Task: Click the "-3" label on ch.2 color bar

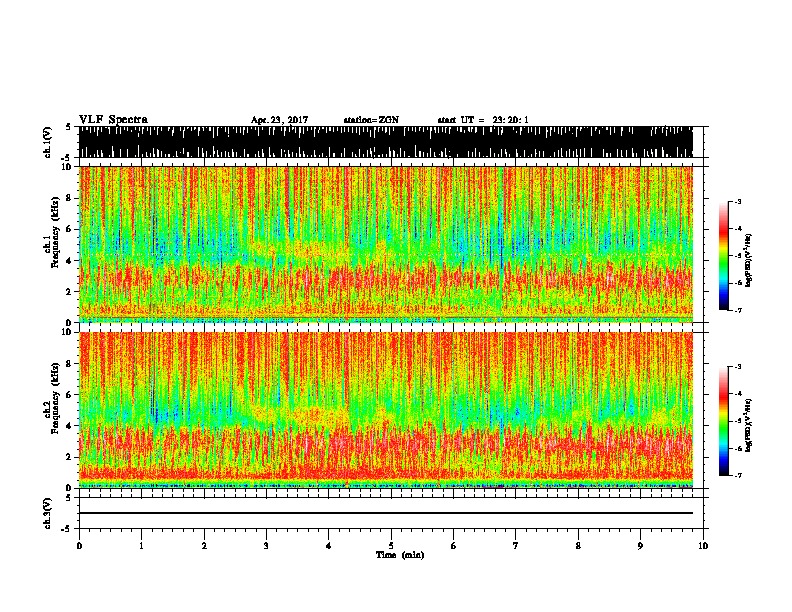Action: coord(737,367)
